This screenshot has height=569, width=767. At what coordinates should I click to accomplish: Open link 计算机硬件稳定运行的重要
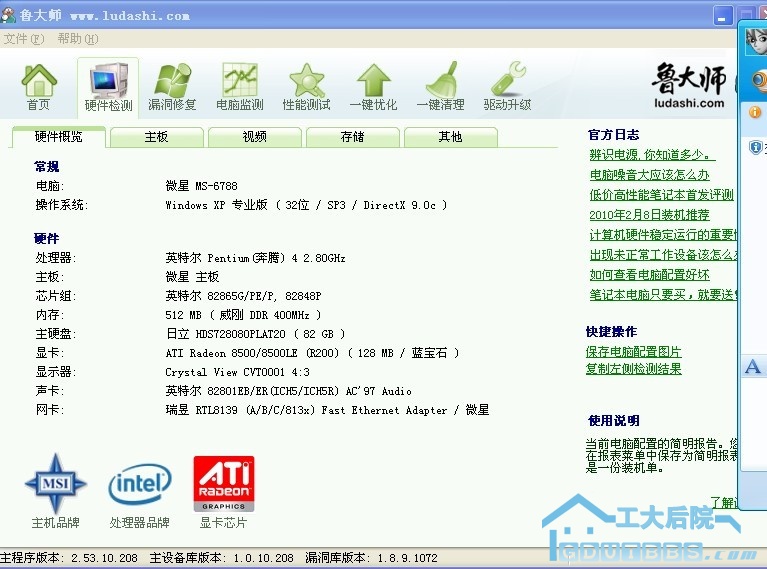click(x=663, y=235)
